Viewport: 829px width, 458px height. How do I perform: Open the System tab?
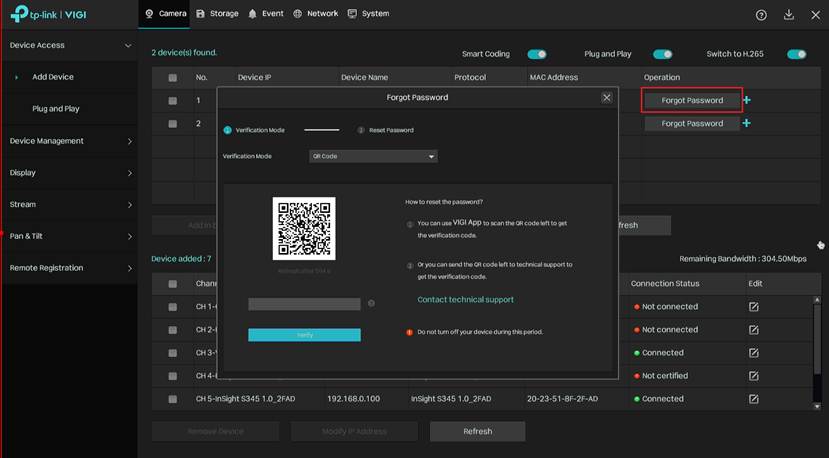coord(369,14)
